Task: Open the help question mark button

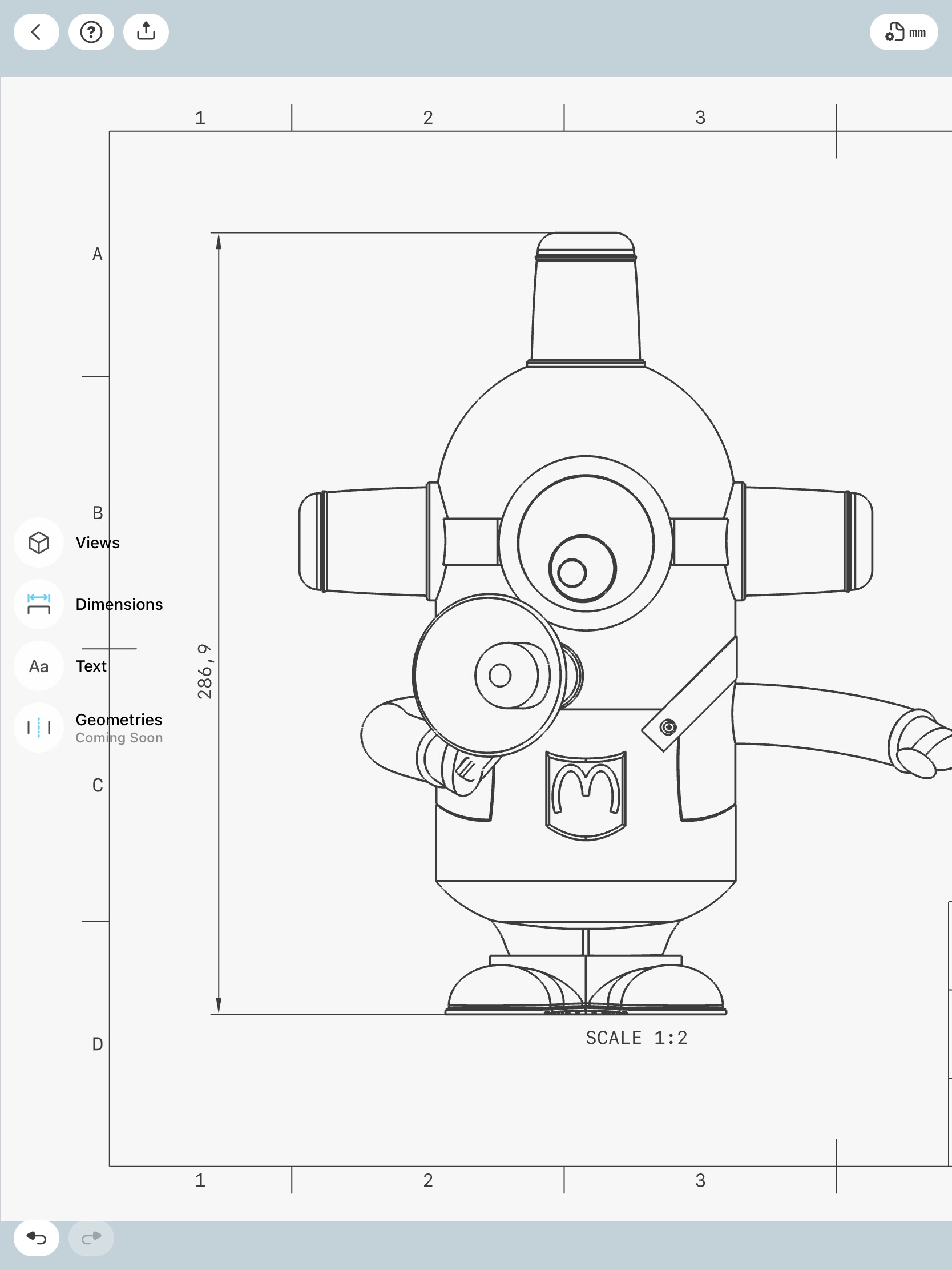Action: click(x=91, y=32)
